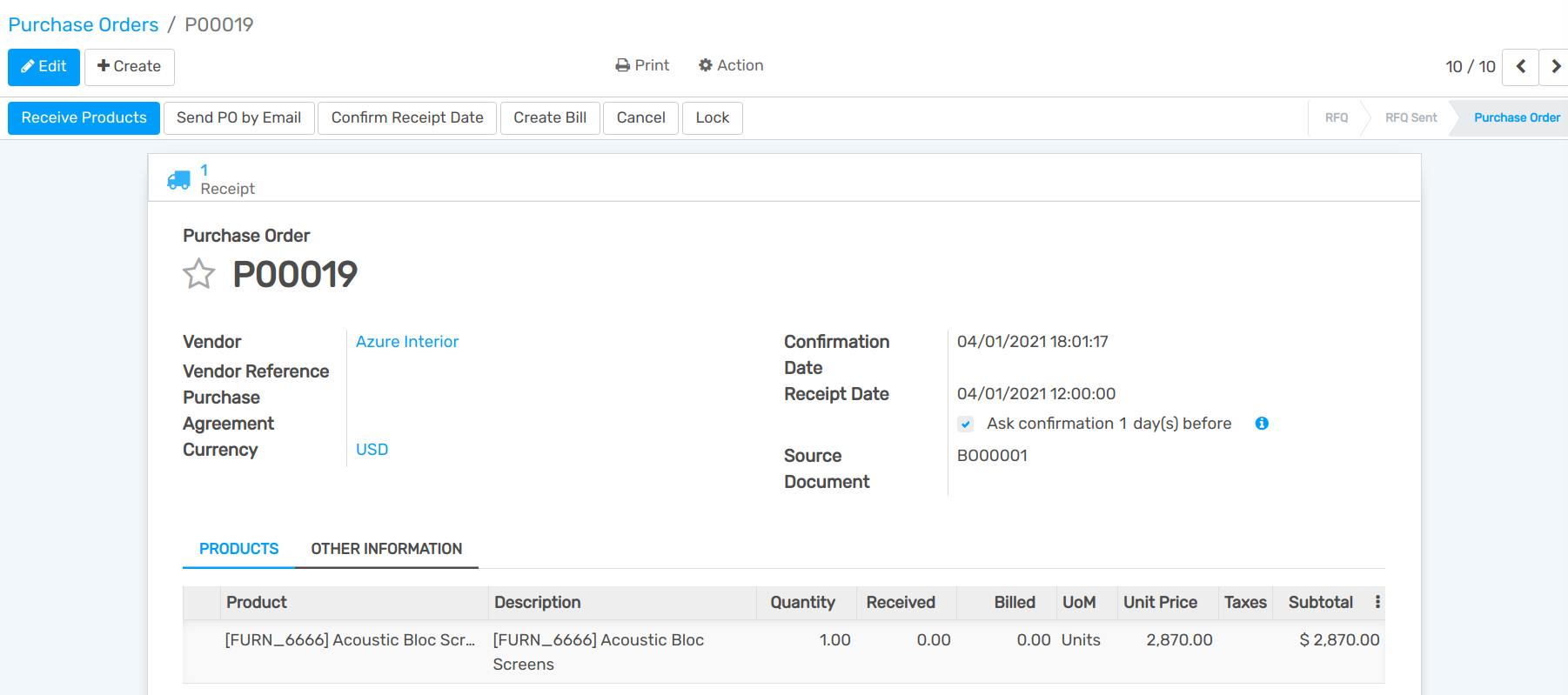1568x695 pixels.
Task: Toggle Ask confirmation checkbox
Action: click(966, 424)
